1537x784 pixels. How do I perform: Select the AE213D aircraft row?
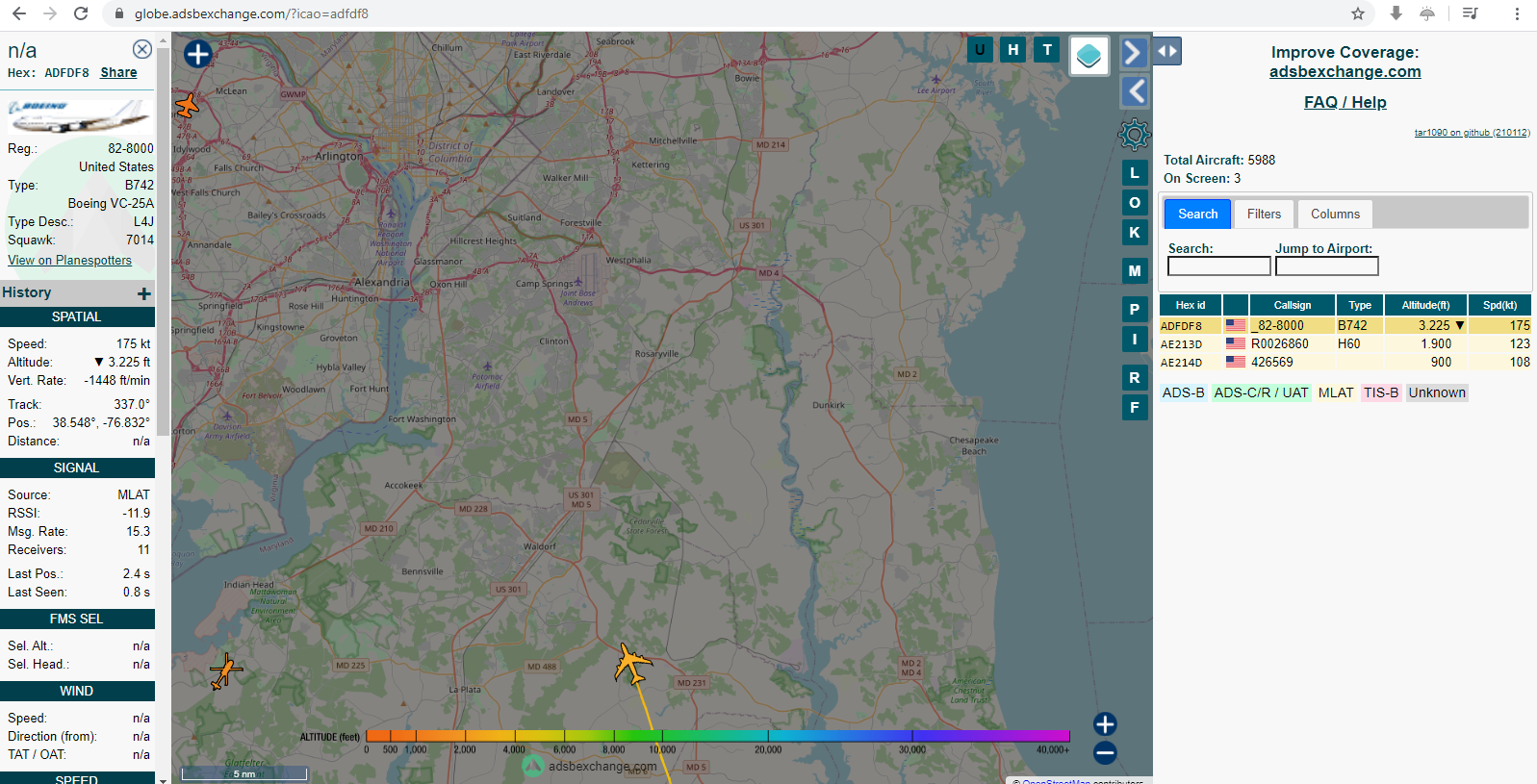(x=1345, y=343)
